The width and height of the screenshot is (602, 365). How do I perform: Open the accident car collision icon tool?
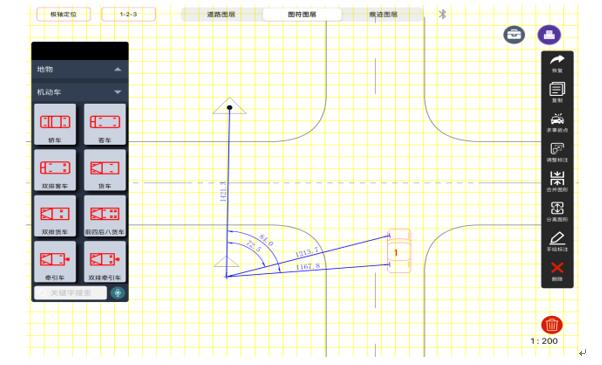(x=557, y=123)
